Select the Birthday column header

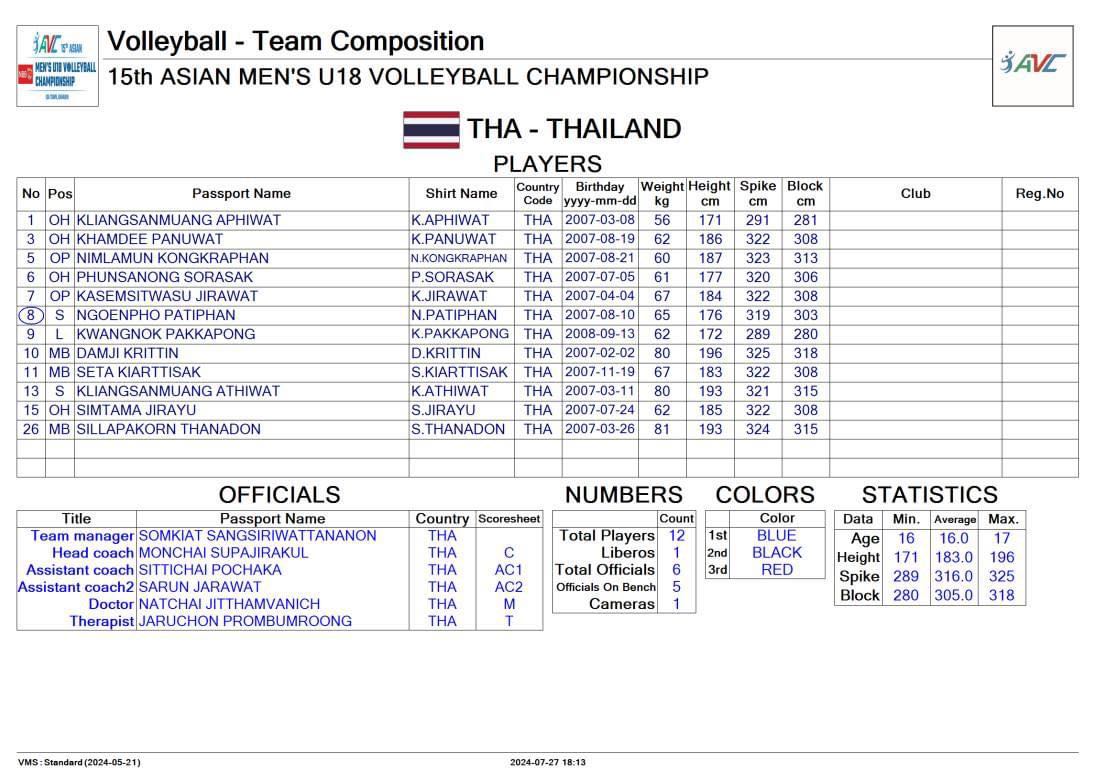pos(600,193)
